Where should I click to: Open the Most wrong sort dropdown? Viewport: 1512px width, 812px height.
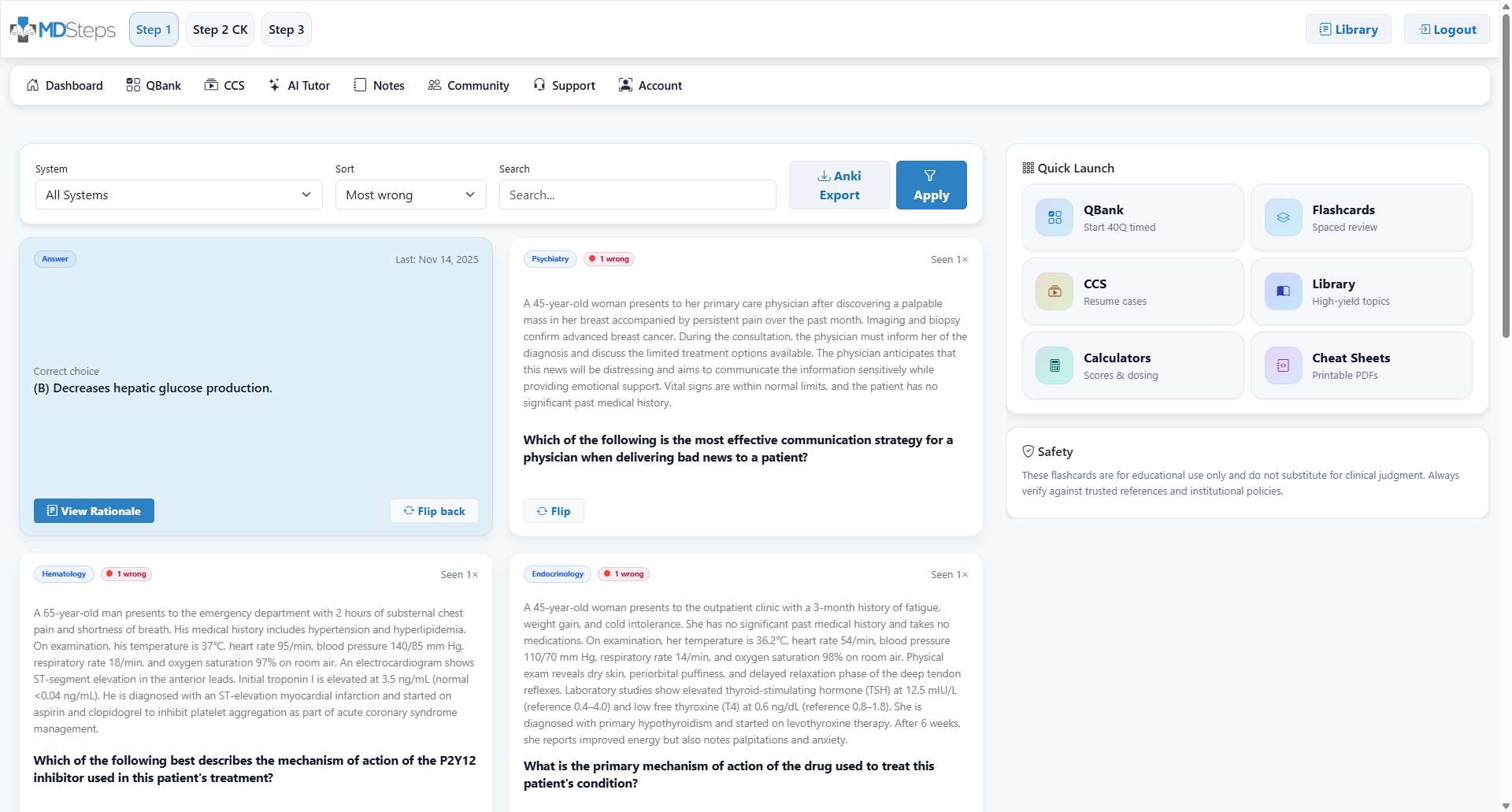point(410,195)
